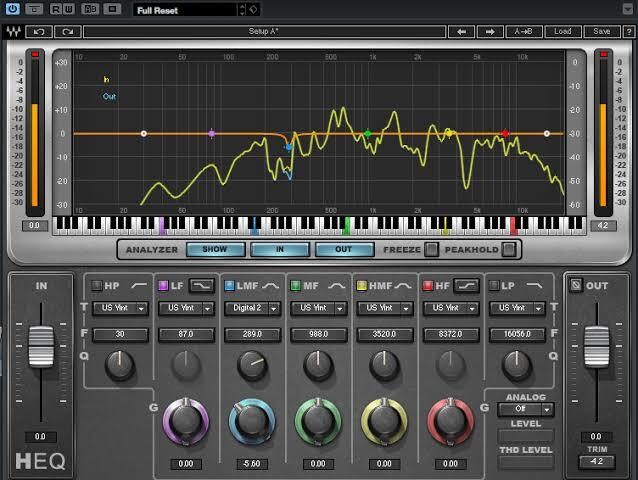Click the green MF band marker on graph
Screen dimensions: 638x480
(368, 133)
